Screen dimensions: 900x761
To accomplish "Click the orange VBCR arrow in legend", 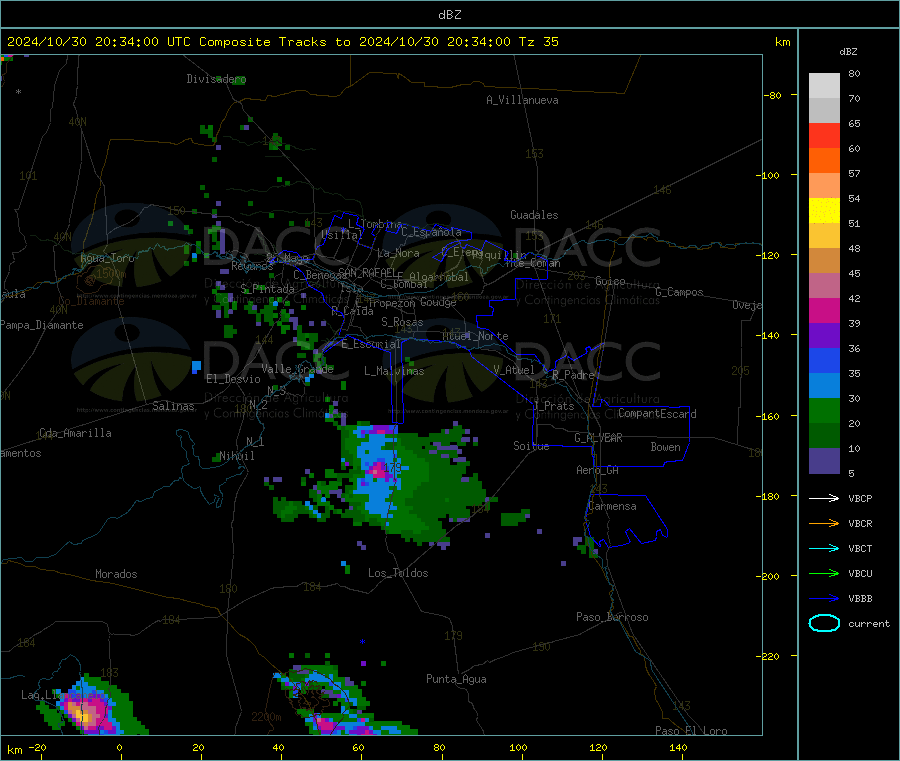I will click(824, 523).
